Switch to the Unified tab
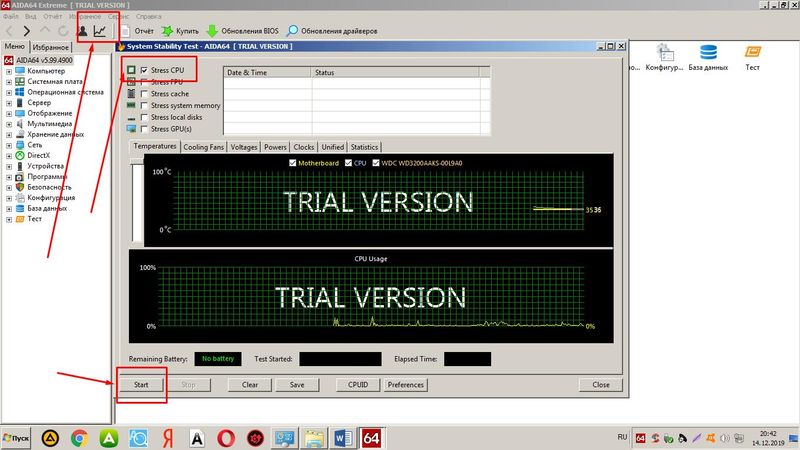 pyautogui.click(x=333, y=147)
